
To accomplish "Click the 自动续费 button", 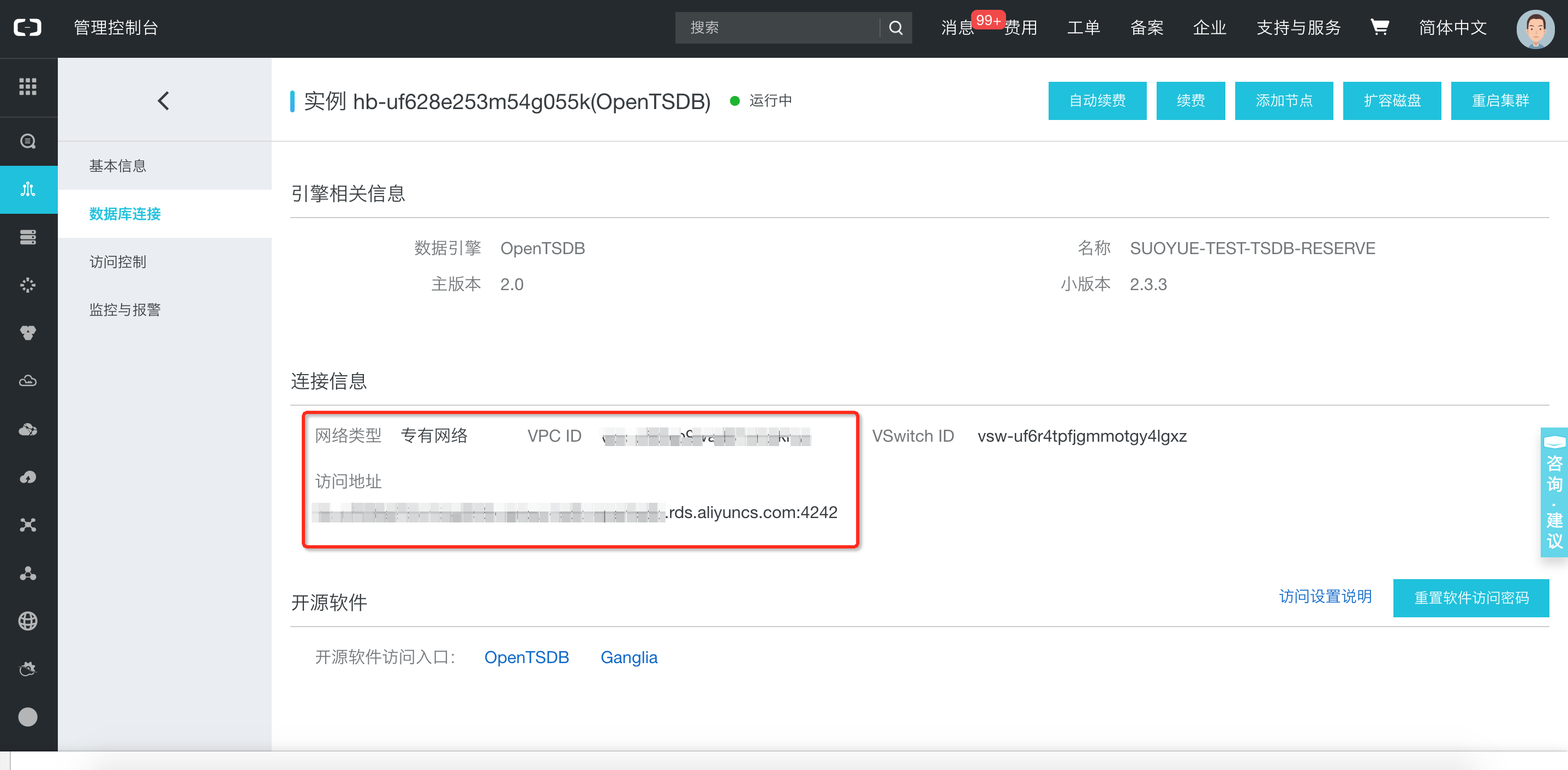I will point(1097,100).
